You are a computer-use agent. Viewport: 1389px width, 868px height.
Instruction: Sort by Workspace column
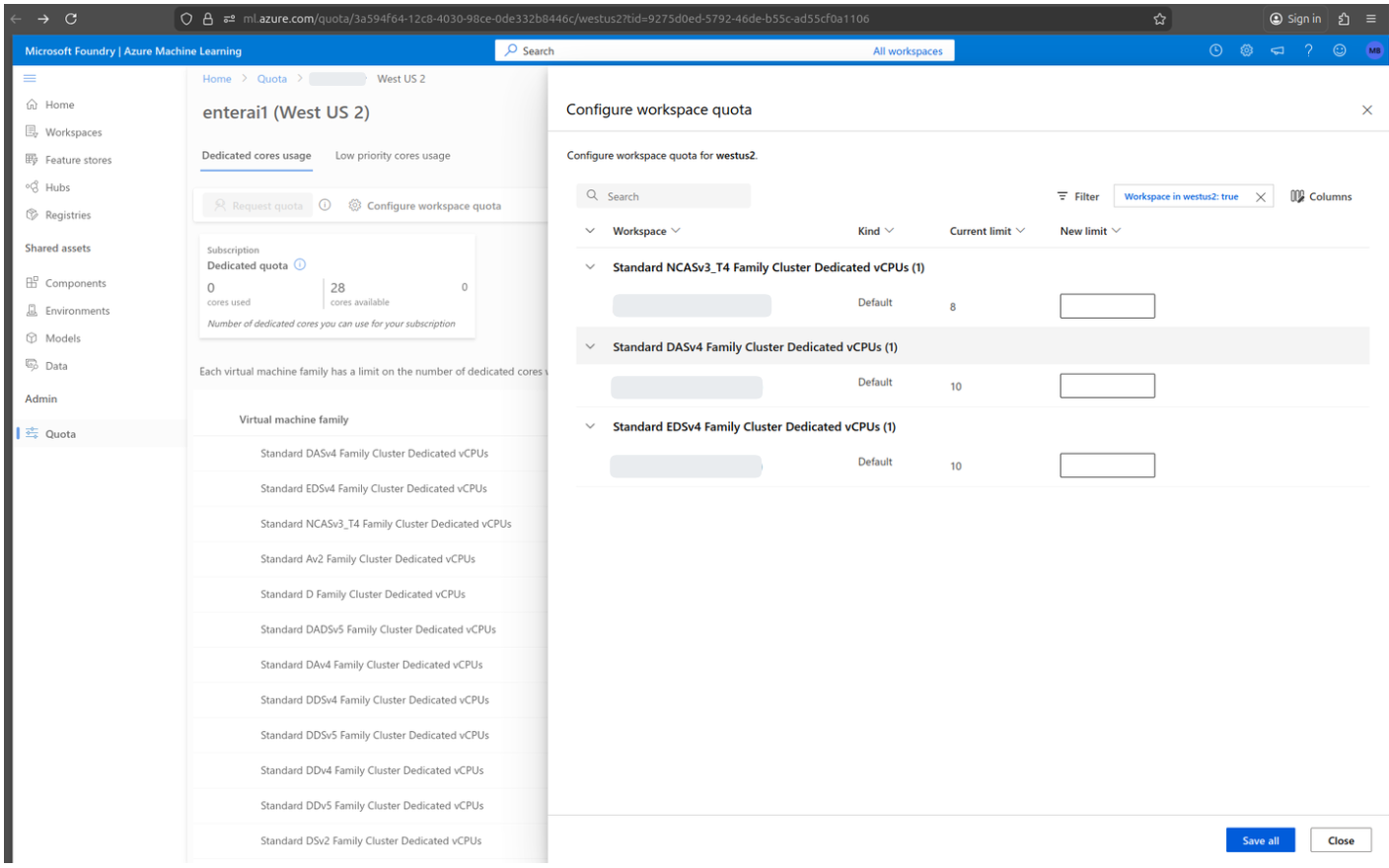646,231
